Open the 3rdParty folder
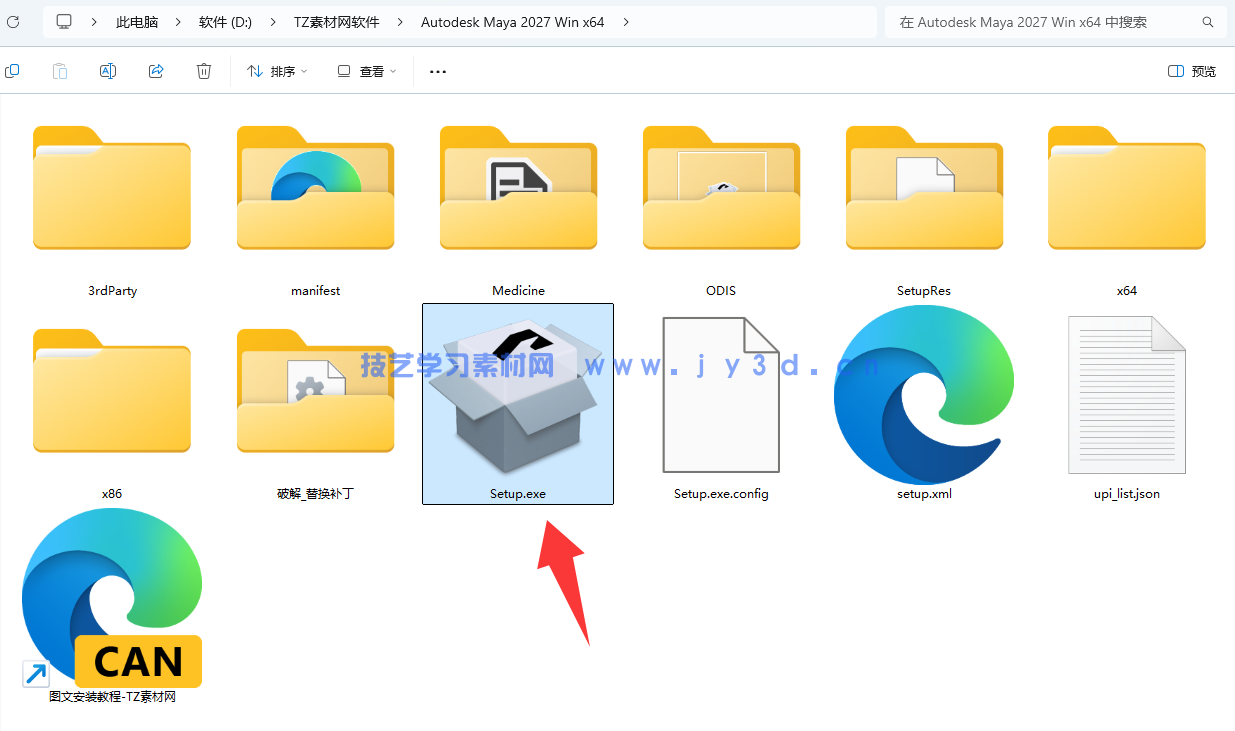The height and width of the screenshot is (731, 1235). (112, 188)
